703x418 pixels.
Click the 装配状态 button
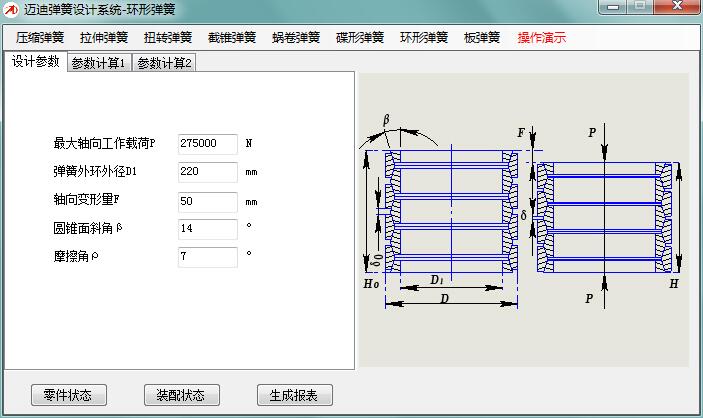click(182, 395)
